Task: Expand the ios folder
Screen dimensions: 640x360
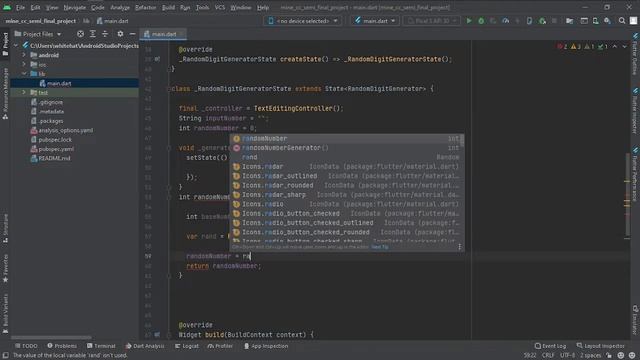Action: (x=24, y=64)
